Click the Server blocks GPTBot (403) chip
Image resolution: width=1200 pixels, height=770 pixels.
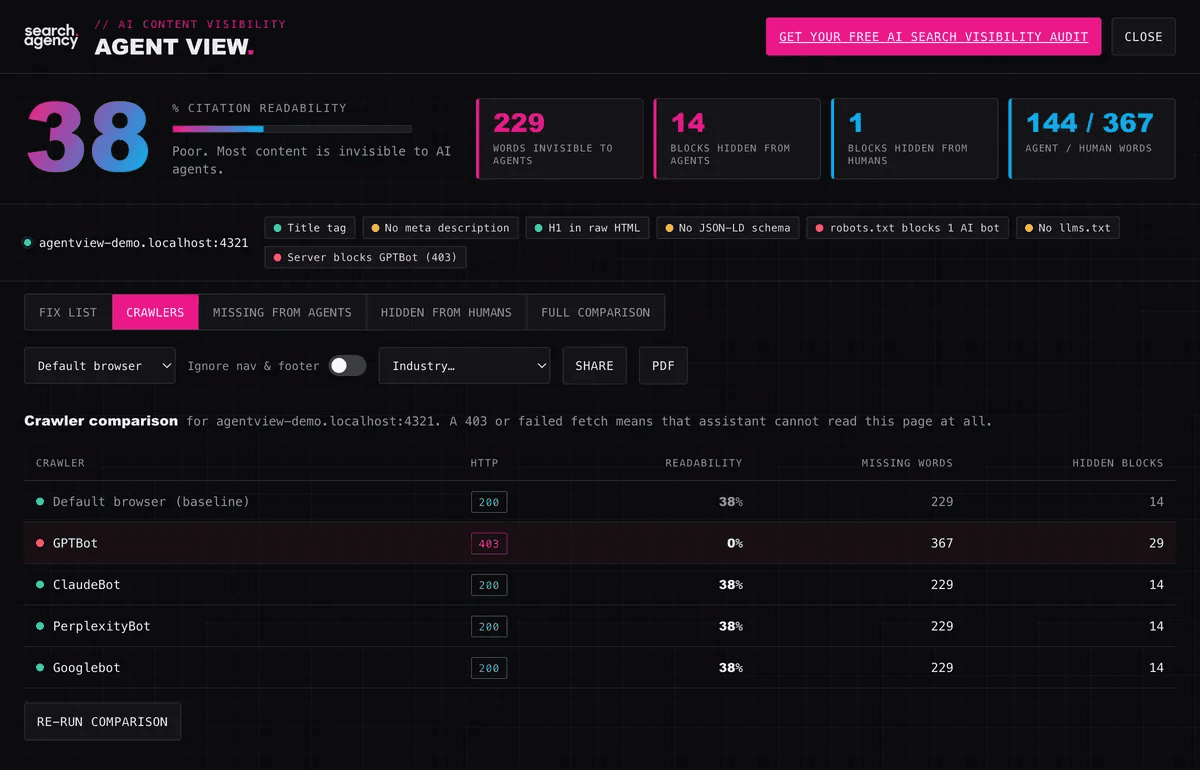[366, 258]
